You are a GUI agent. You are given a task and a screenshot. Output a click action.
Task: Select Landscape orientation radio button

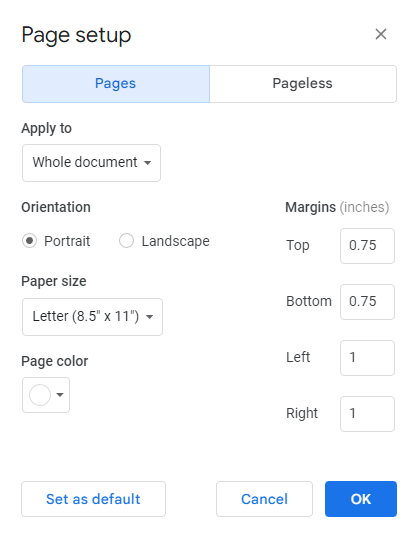(126, 241)
